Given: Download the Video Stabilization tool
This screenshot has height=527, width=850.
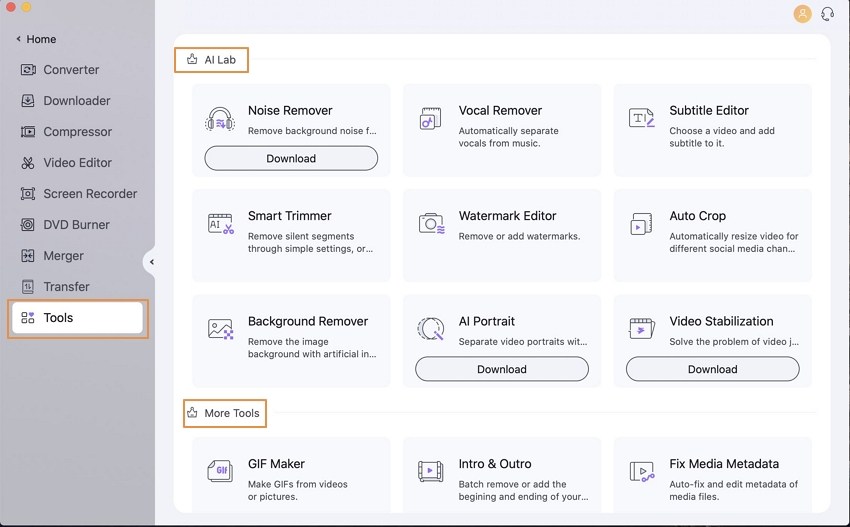Looking at the screenshot, I should click(x=712, y=369).
